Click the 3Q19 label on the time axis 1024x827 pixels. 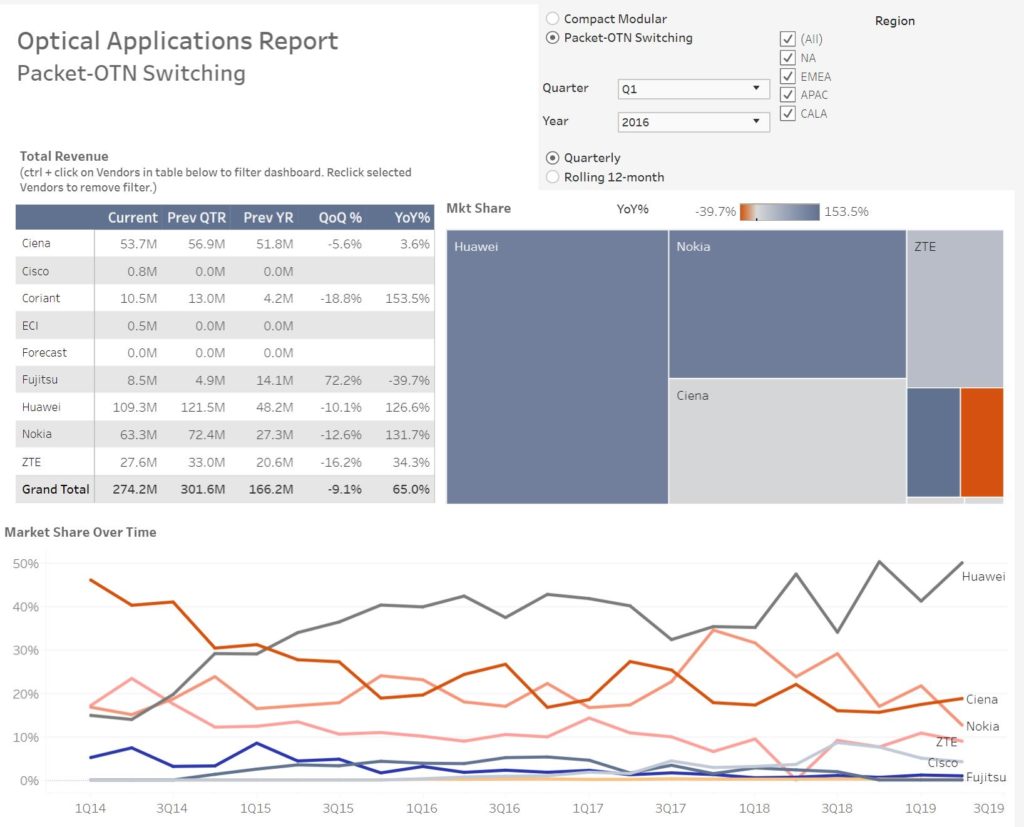(x=989, y=809)
